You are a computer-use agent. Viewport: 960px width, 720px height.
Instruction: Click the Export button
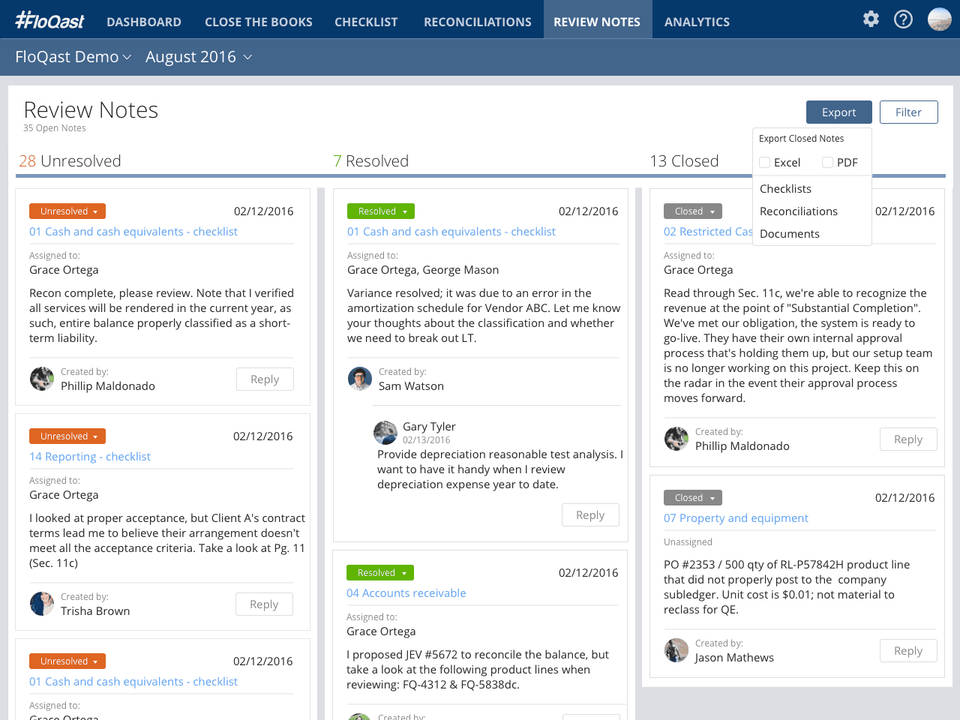pos(839,112)
